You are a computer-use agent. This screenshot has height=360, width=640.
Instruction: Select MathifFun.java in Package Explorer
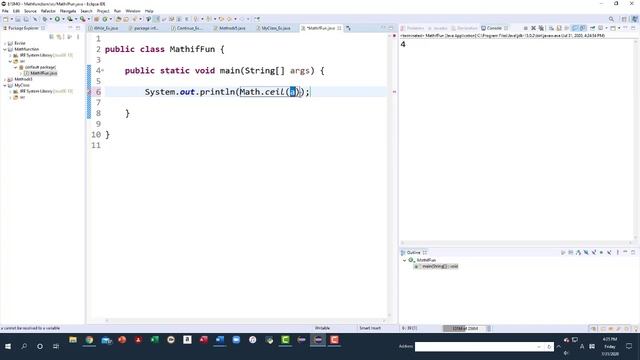point(43,73)
